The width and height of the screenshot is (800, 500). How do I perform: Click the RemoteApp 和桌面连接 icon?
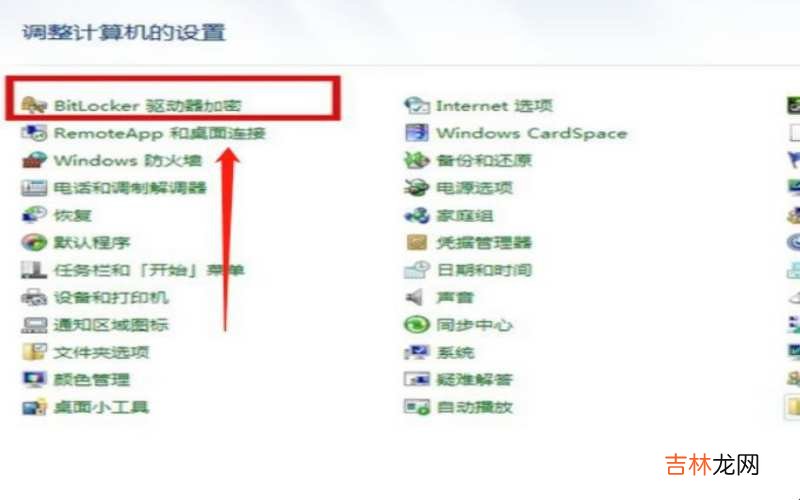coord(34,133)
